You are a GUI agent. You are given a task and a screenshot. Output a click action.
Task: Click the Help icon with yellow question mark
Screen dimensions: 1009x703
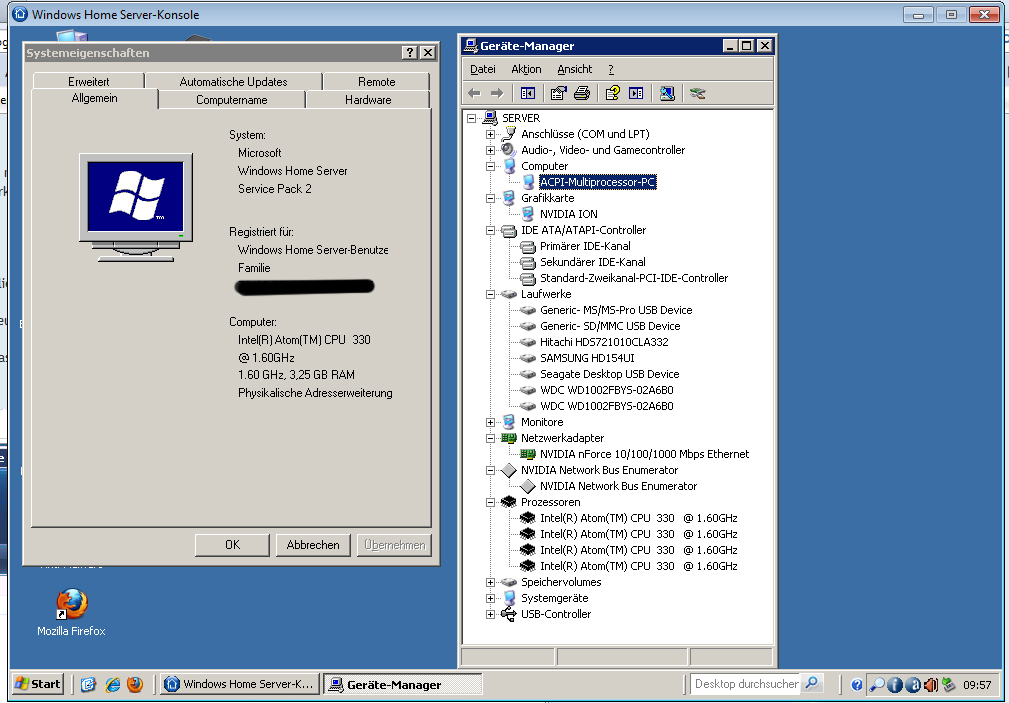(613, 94)
